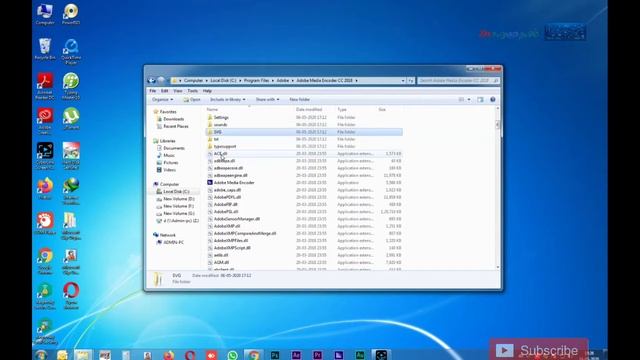Open Opera from the taskbar
Image resolution: width=640 pixels, height=360 pixels.
(190, 355)
